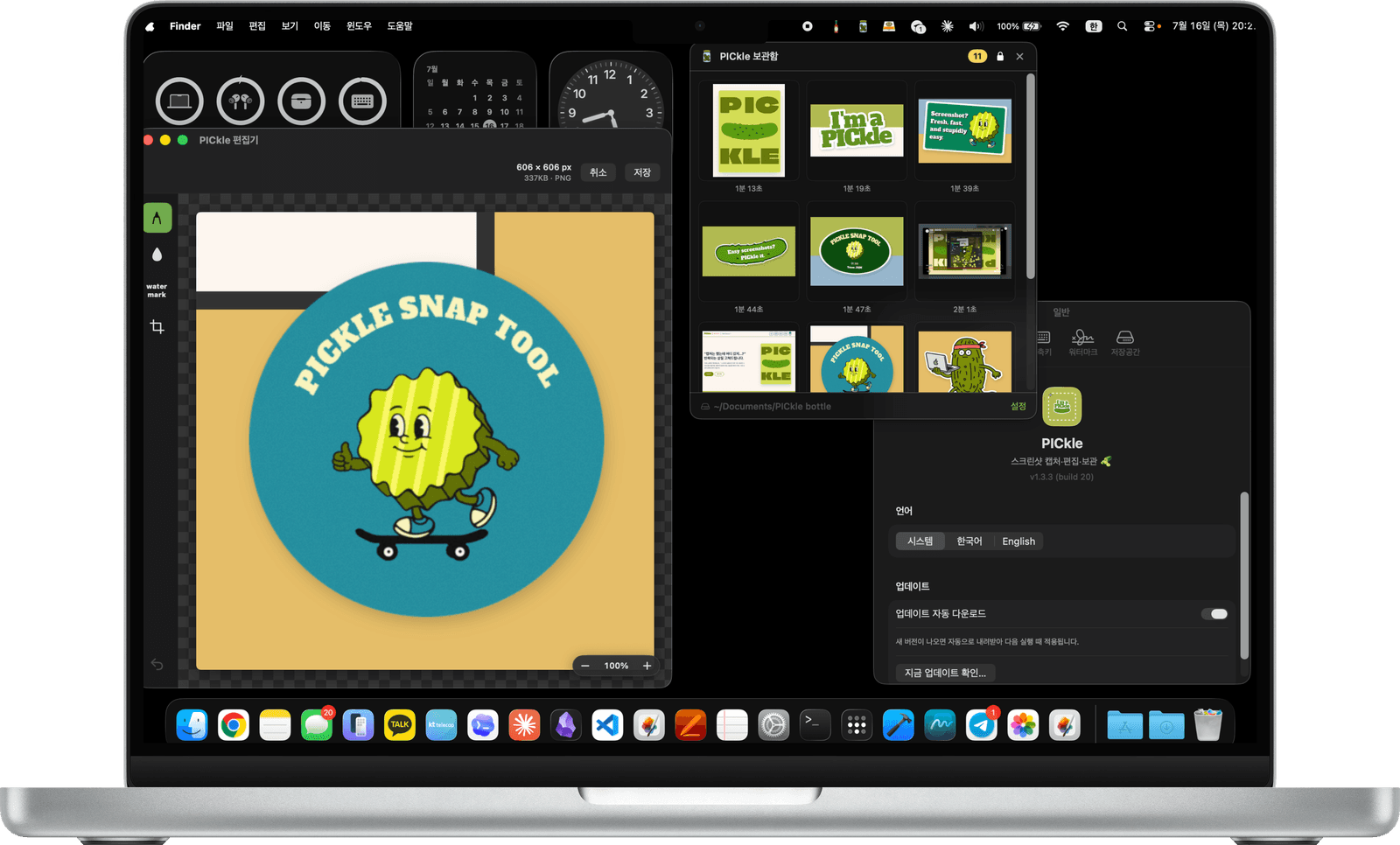This screenshot has width=1400, height=845.
Task: Click the undo arrow in PICkle editor
Action: (157, 665)
